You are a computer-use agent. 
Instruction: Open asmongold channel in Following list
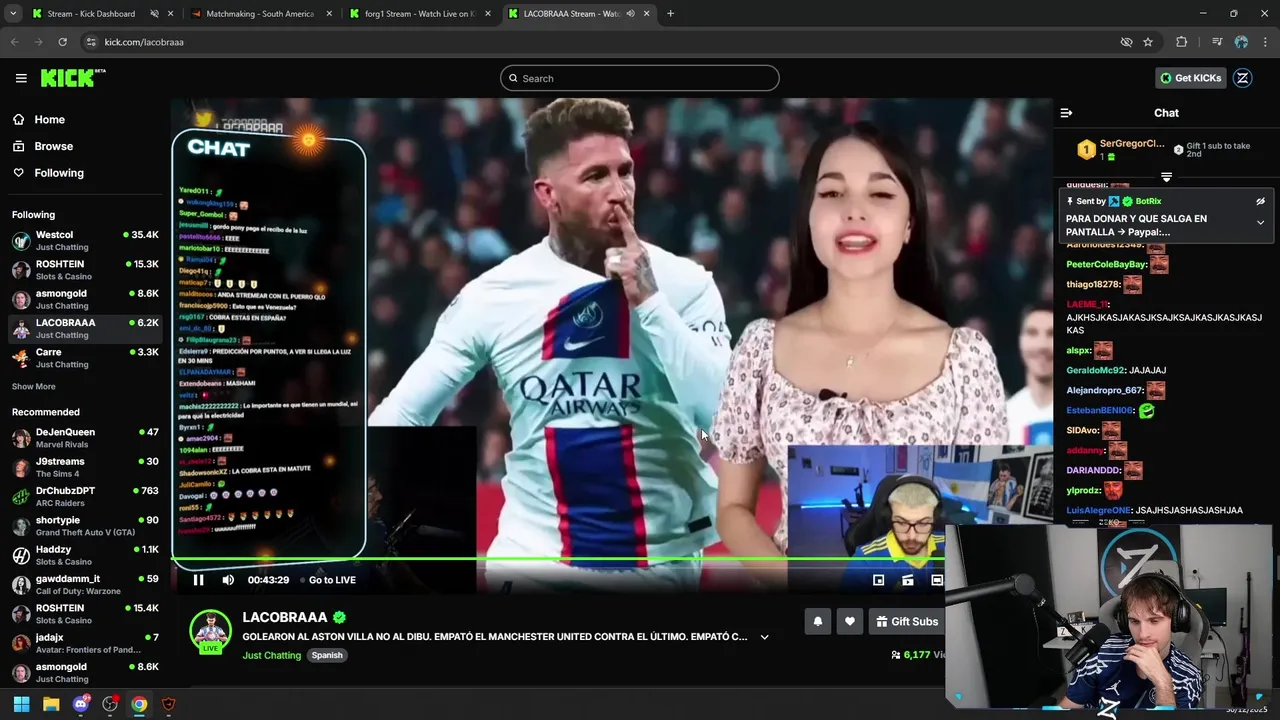click(85, 299)
